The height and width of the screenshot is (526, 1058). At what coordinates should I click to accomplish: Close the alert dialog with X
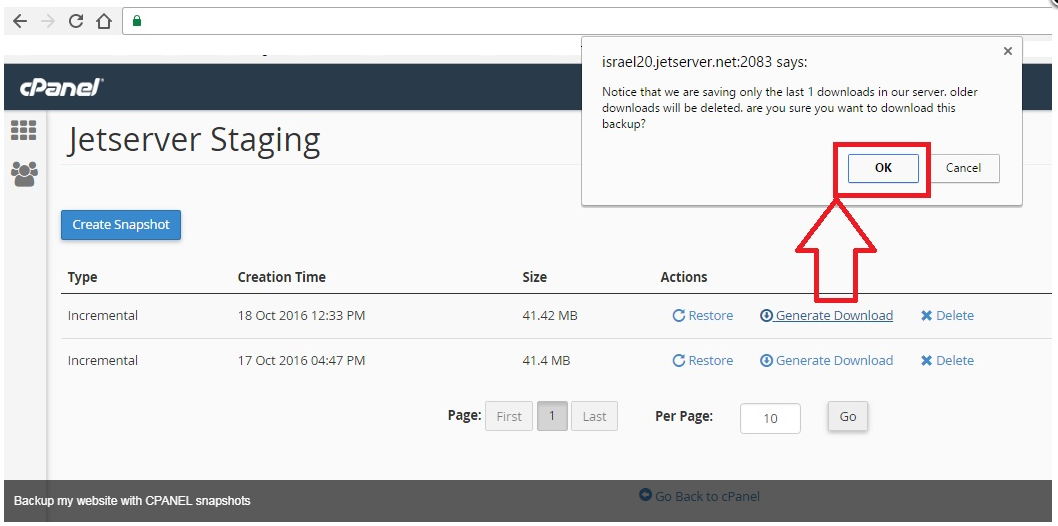[1007, 51]
